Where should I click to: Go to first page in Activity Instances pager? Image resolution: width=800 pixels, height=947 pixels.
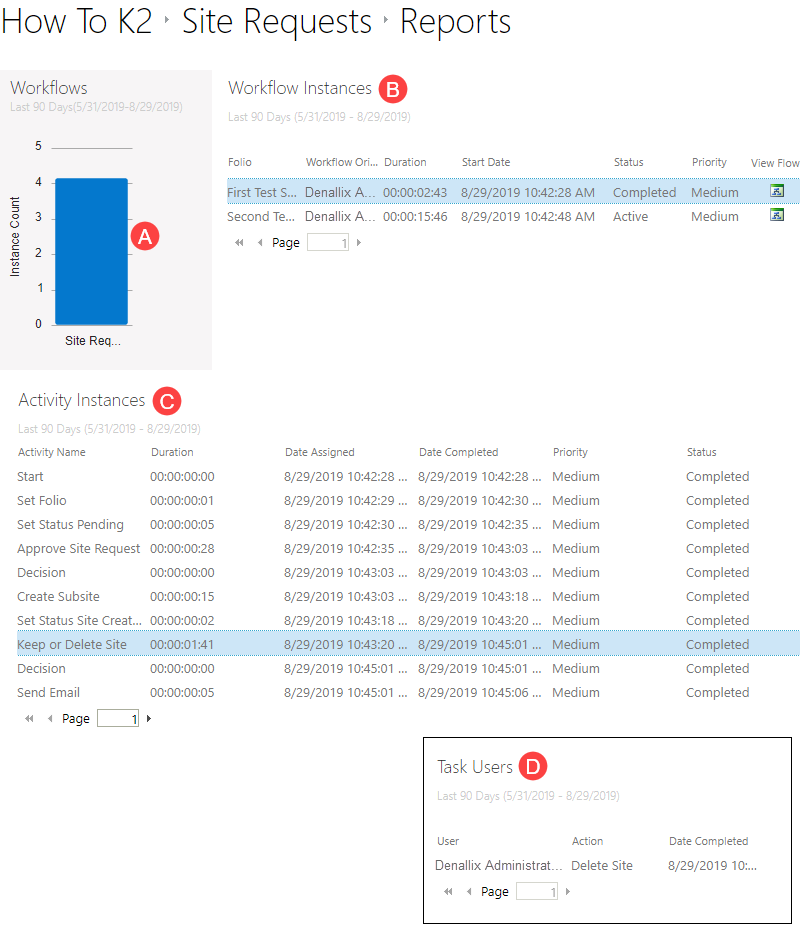29,717
